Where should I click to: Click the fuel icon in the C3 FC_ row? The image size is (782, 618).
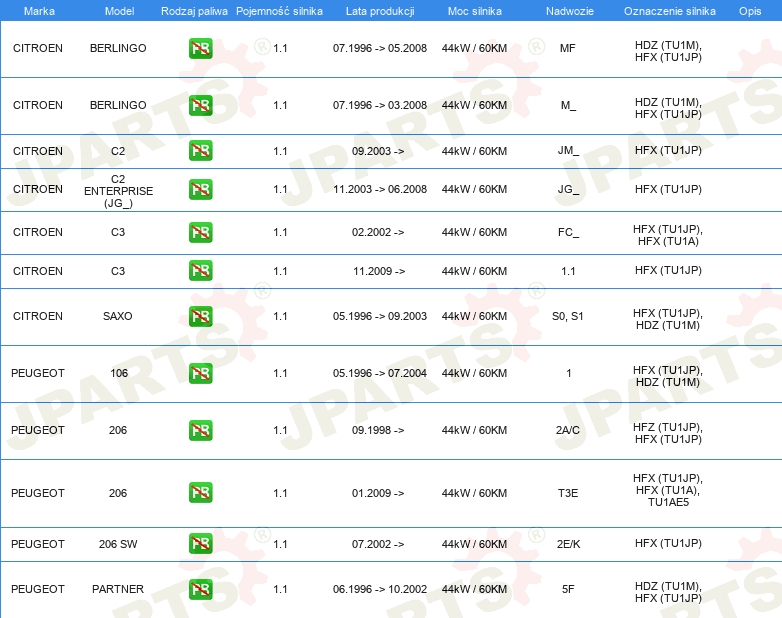coord(200,232)
